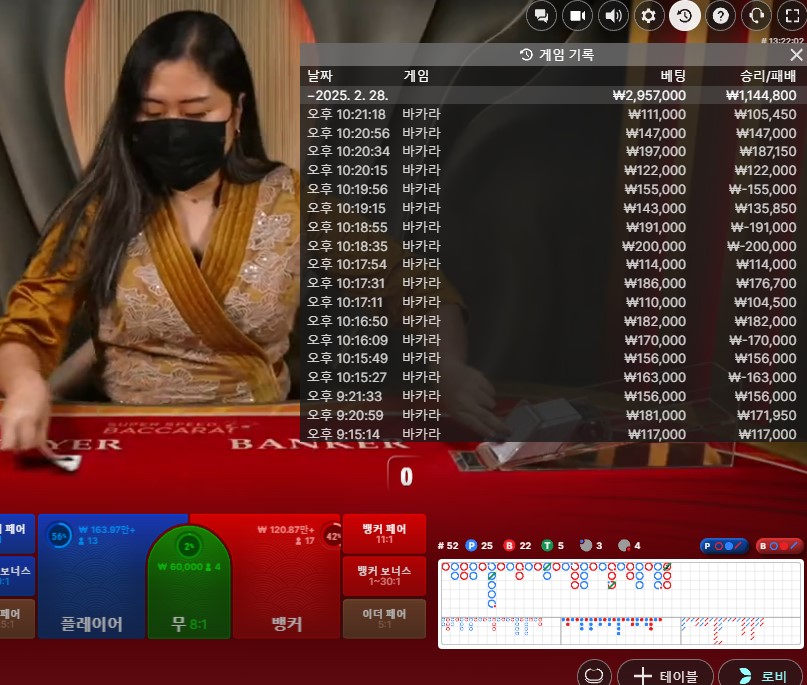
Task: Expand the 2025. 2. 28. date summary row
Action: click(x=552, y=95)
